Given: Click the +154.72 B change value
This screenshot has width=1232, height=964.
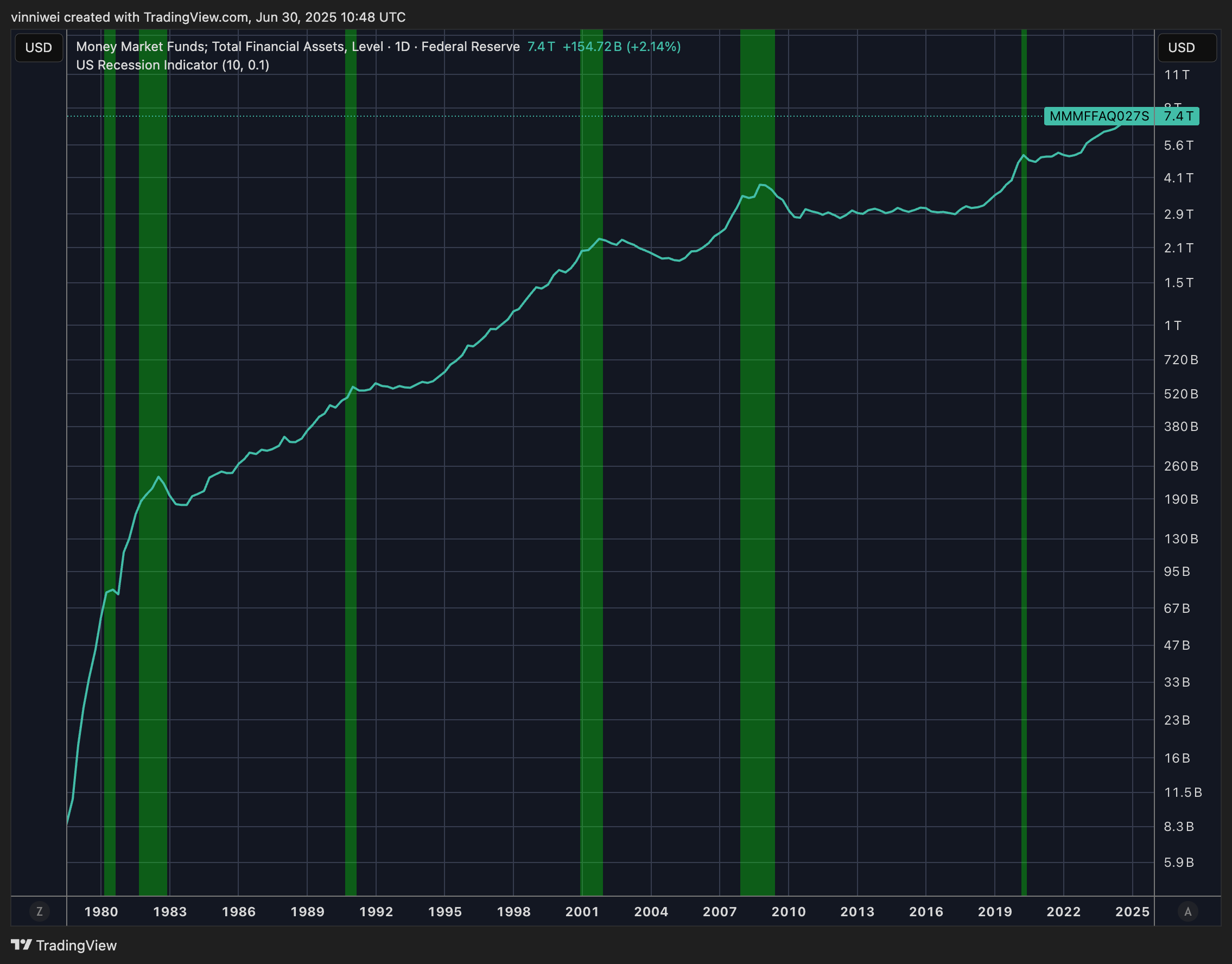Looking at the screenshot, I should point(592,46).
